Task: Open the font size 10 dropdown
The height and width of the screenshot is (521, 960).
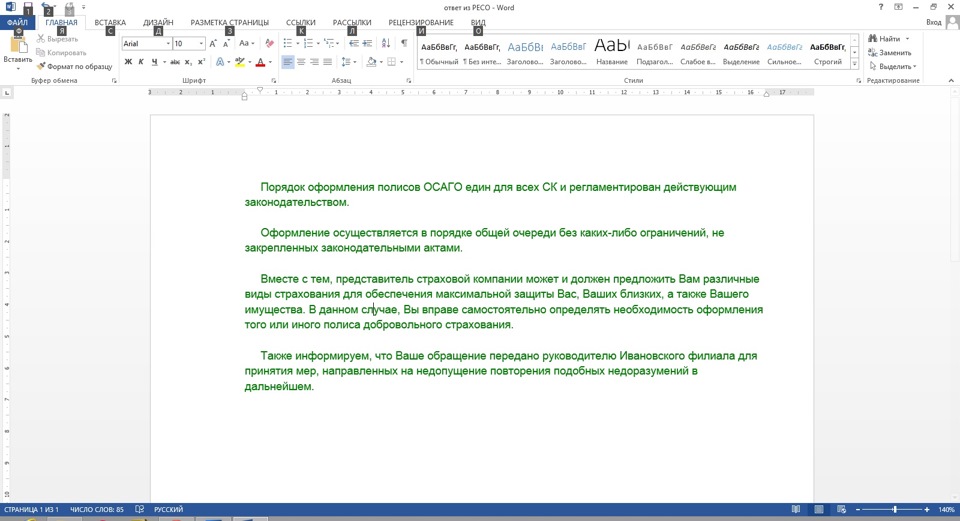Action: pyautogui.click(x=201, y=43)
